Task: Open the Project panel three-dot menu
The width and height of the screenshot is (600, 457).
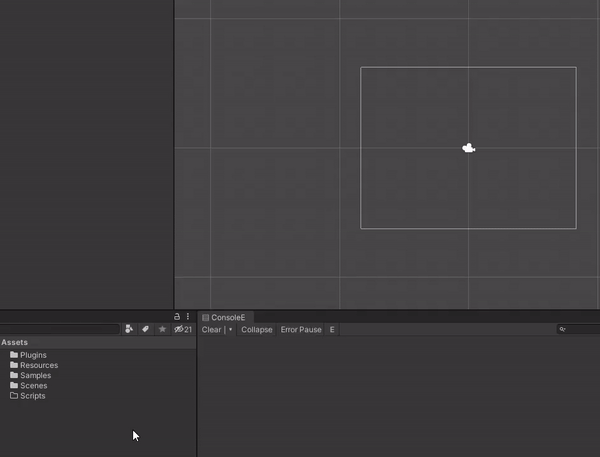Action: coord(188,317)
